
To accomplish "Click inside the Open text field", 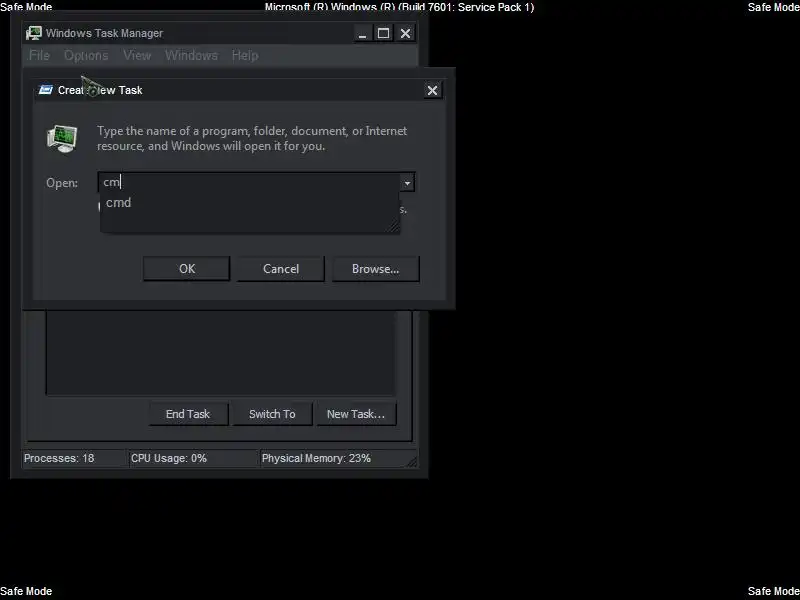I will [x=249, y=182].
